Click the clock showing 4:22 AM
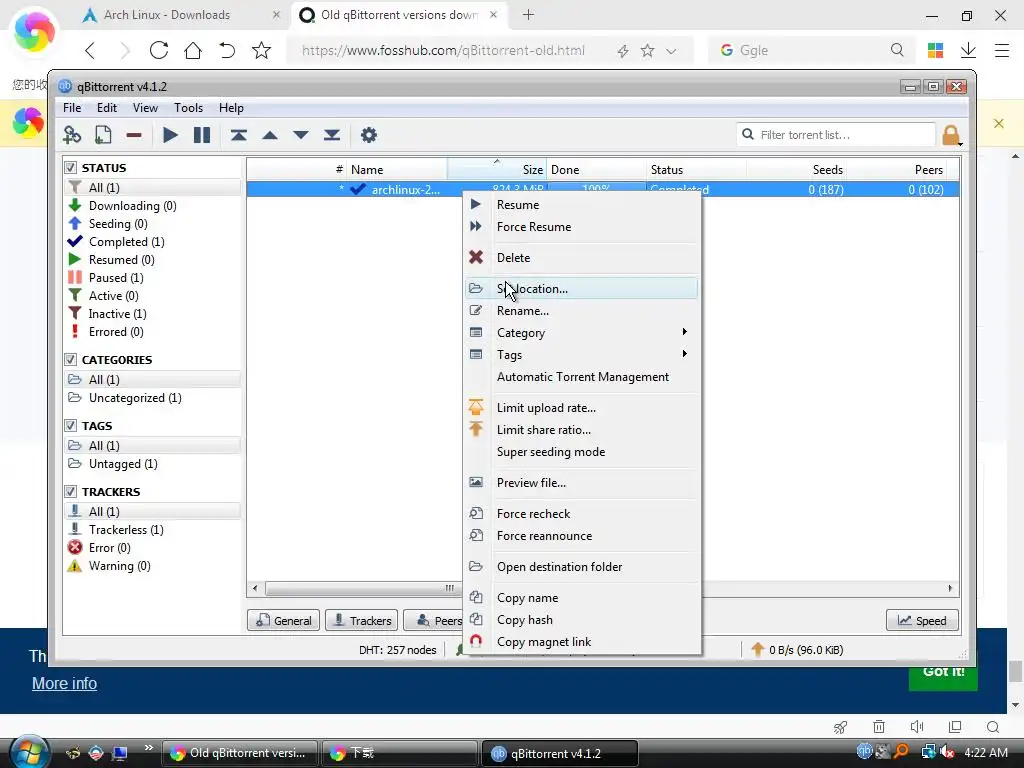Viewport: 1024px width, 768px height. click(x=985, y=752)
